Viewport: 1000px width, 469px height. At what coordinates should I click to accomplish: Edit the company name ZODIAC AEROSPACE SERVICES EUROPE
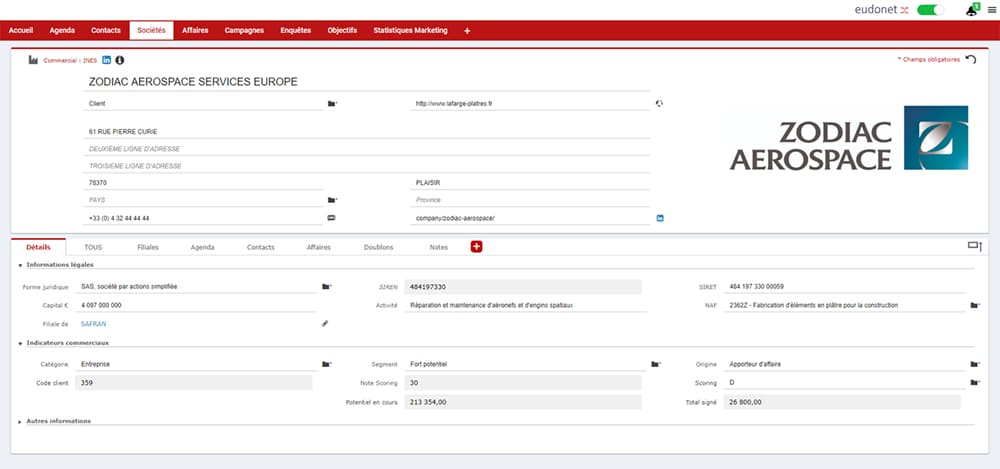(x=369, y=82)
